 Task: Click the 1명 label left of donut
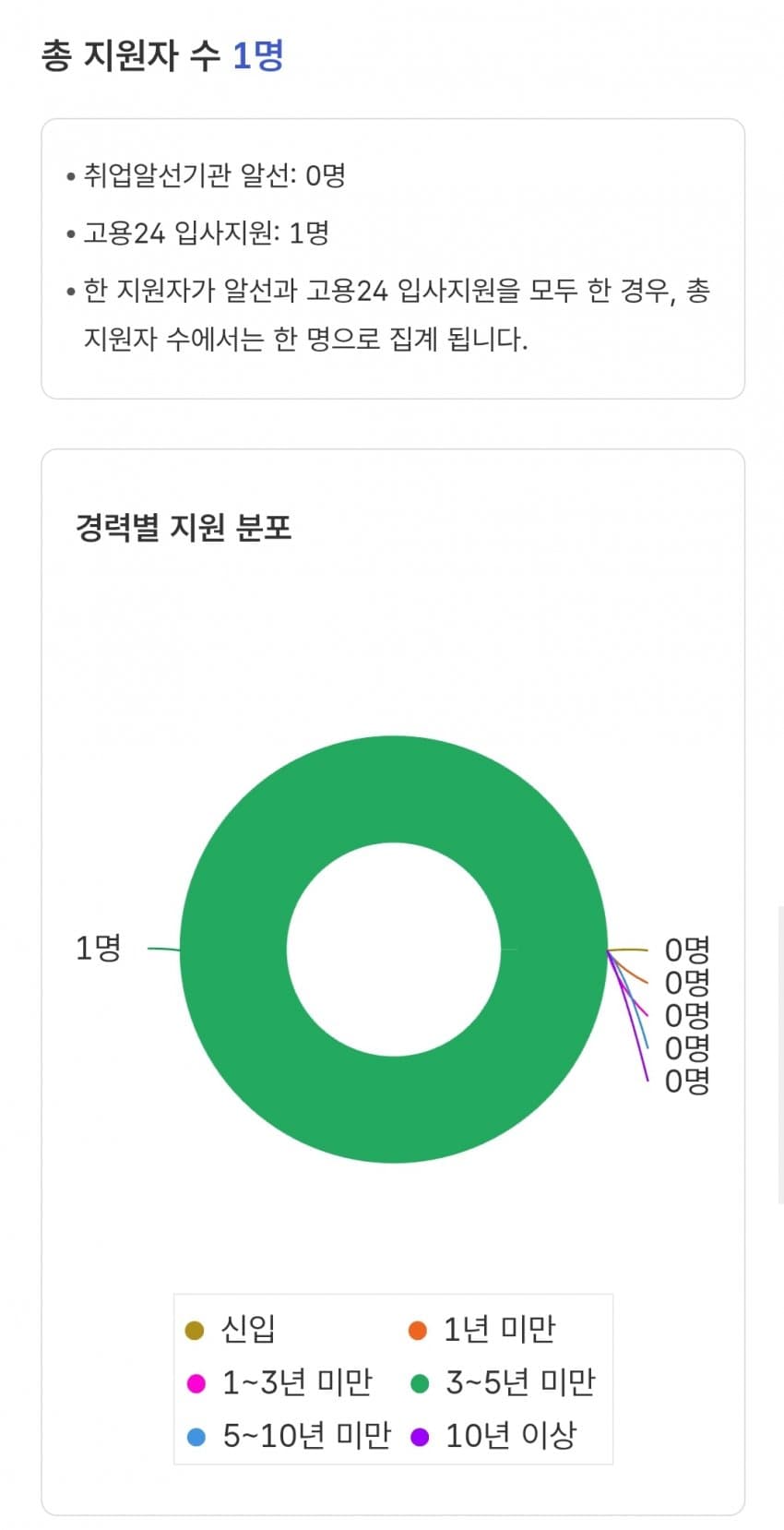[x=98, y=948]
